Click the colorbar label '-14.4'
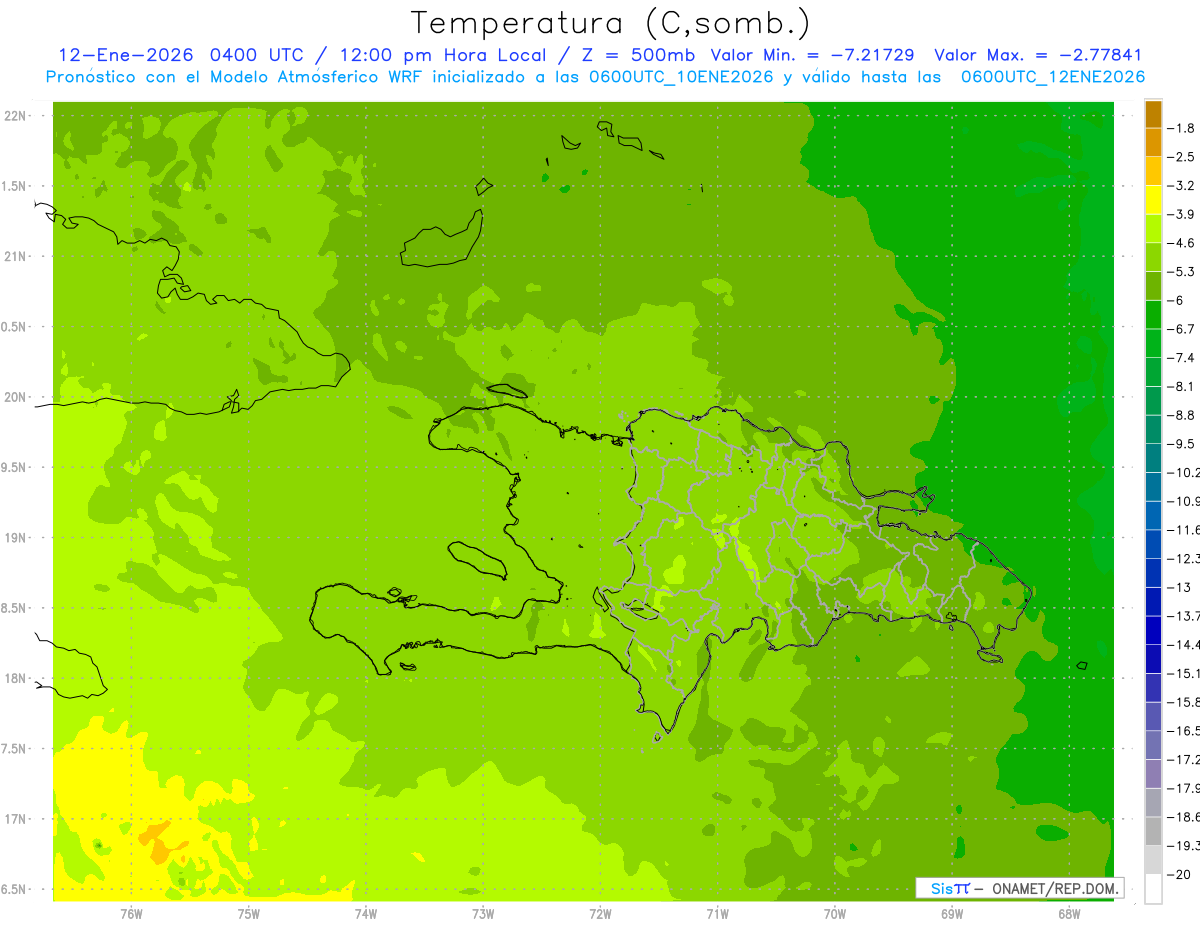1200x927 pixels. click(x=1184, y=645)
